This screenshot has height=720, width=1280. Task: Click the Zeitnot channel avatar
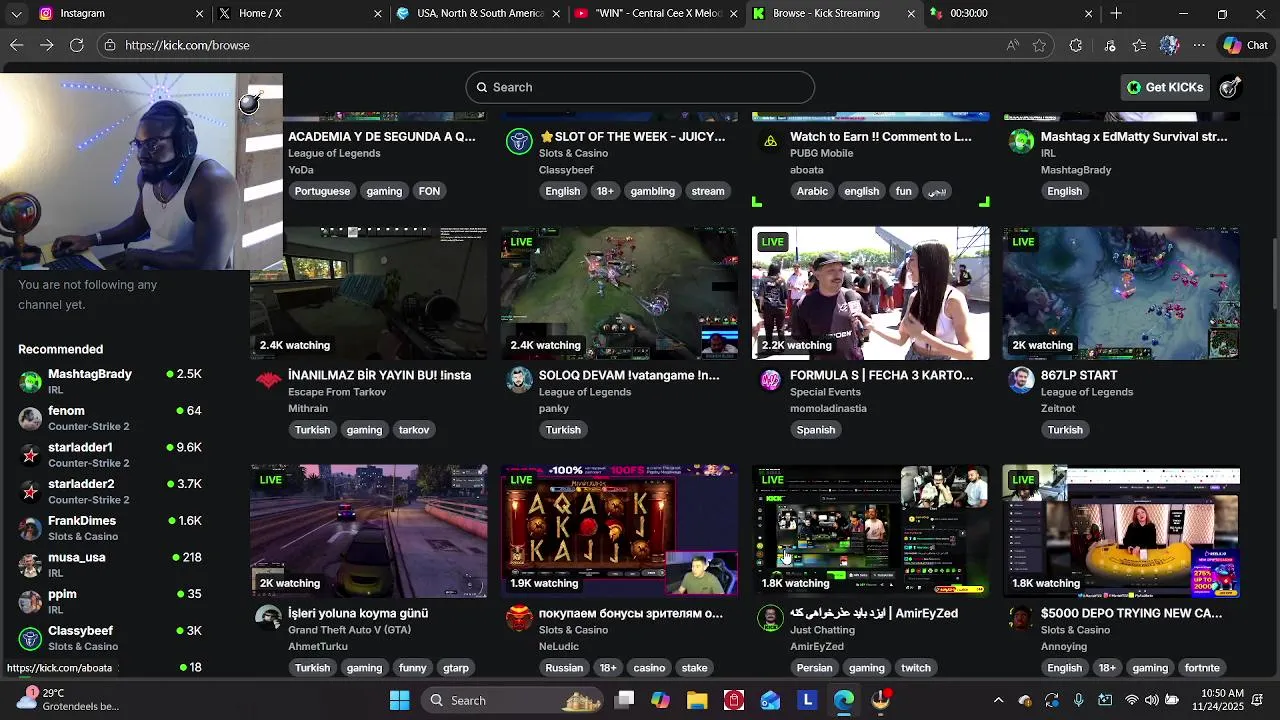1021,380
